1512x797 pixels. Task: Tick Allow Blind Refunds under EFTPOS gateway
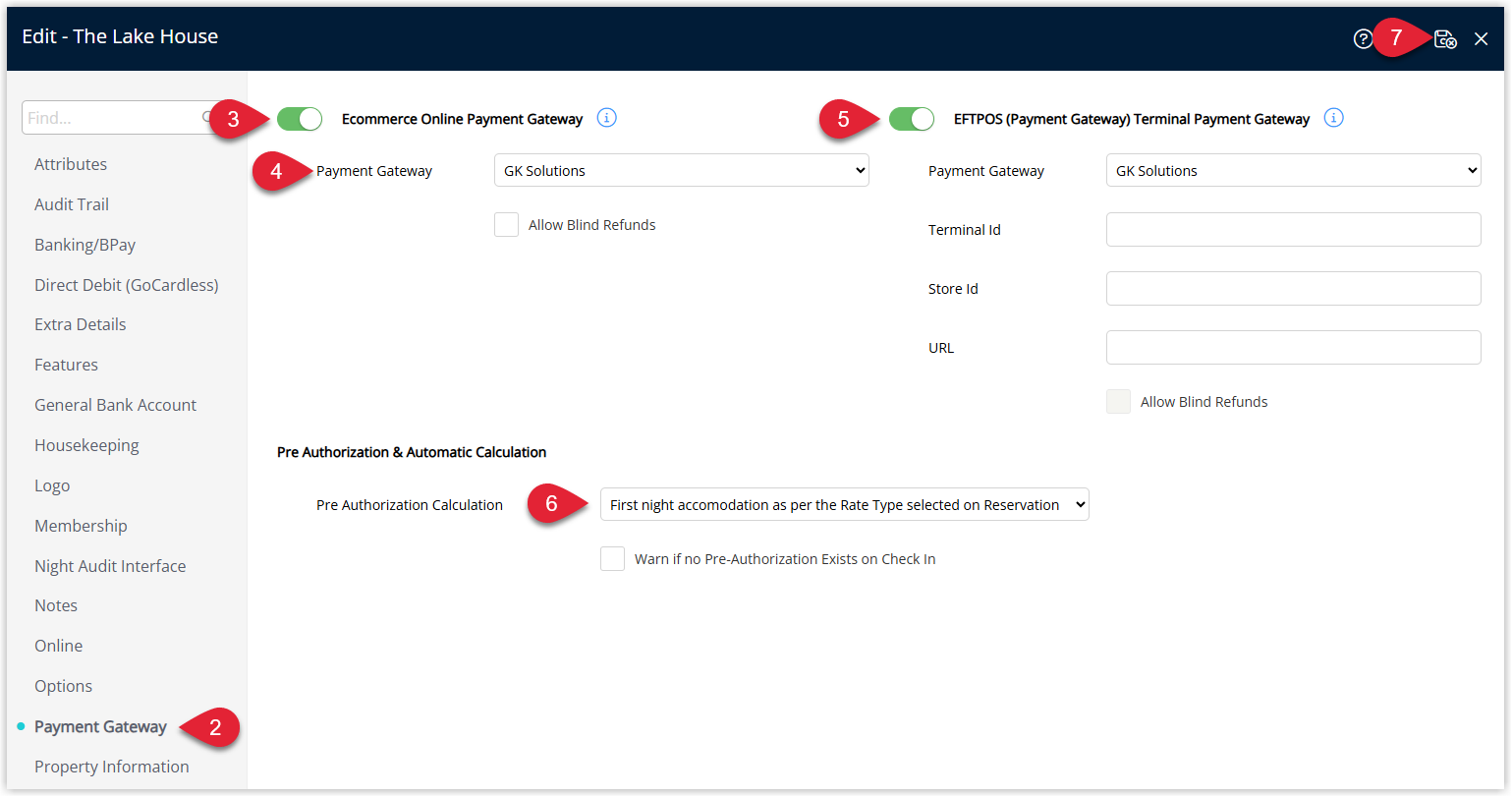tap(1118, 402)
